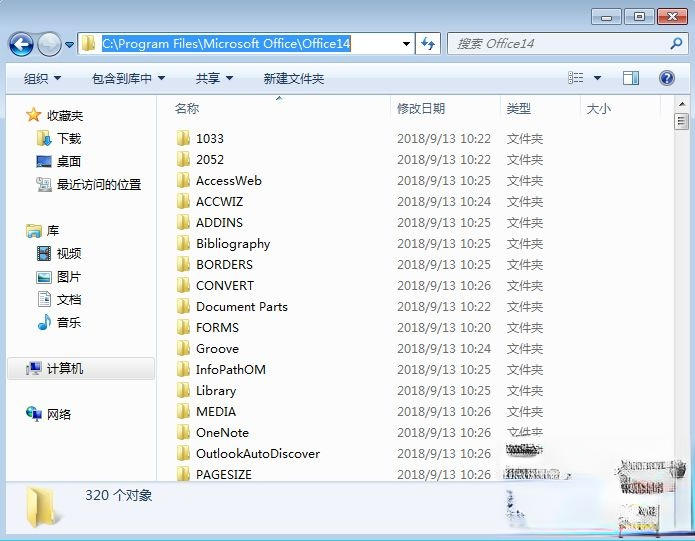Click the date 2018/9/13 10:20 for FORMS
Viewport: 695px width, 541px height.
click(x=444, y=327)
